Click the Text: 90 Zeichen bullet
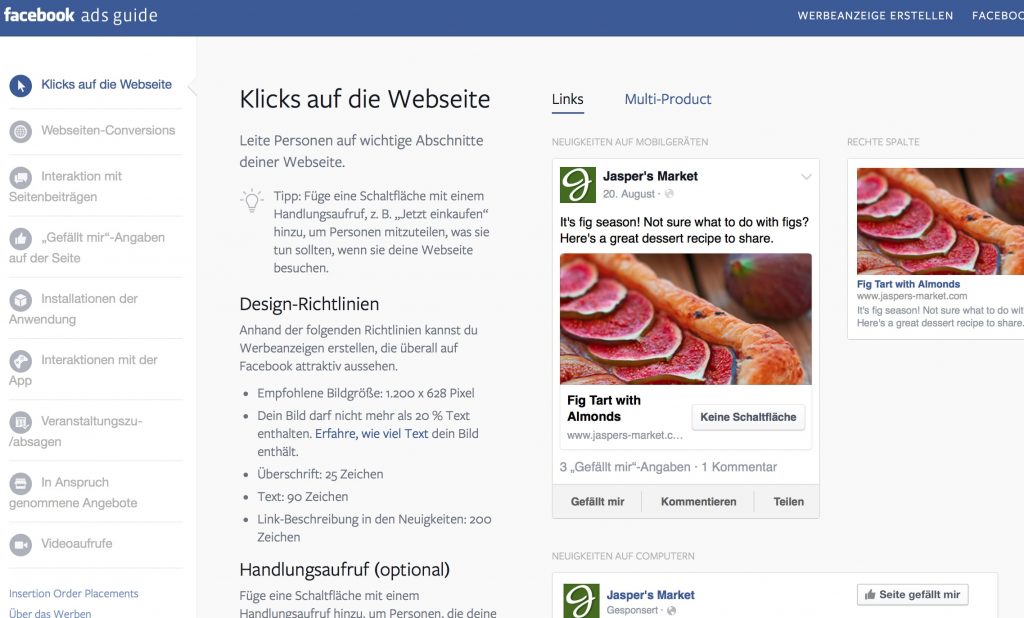The width and height of the screenshot is (1024, 618). (x=302, y=496)
